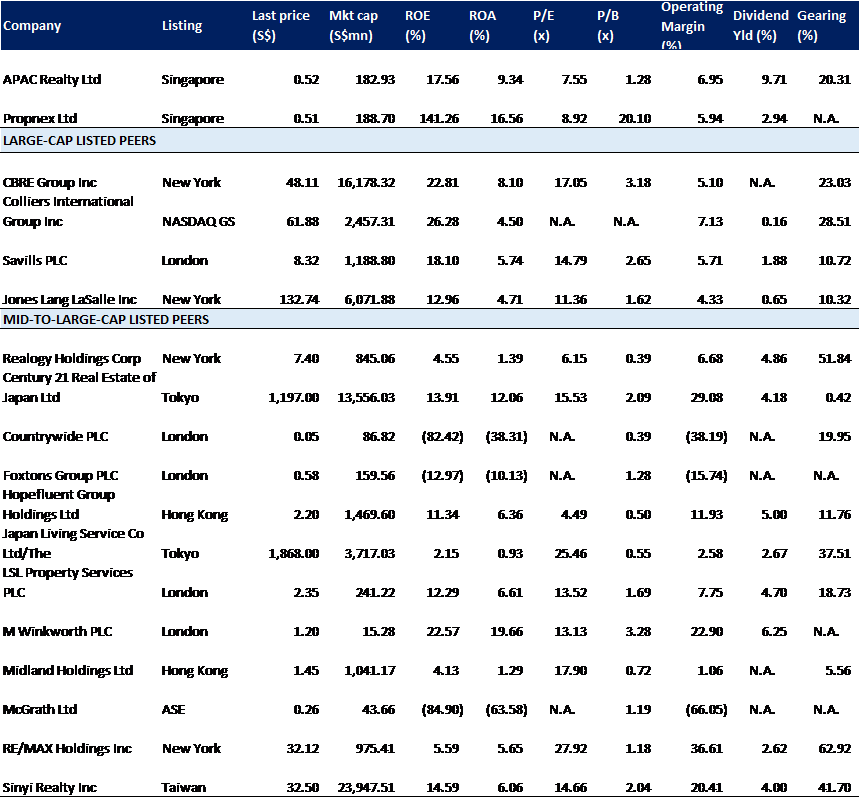The image size is (860, 798).
Task: Click the ROA (%) column header
Action: pyautogui.click(x=482, y=26)
